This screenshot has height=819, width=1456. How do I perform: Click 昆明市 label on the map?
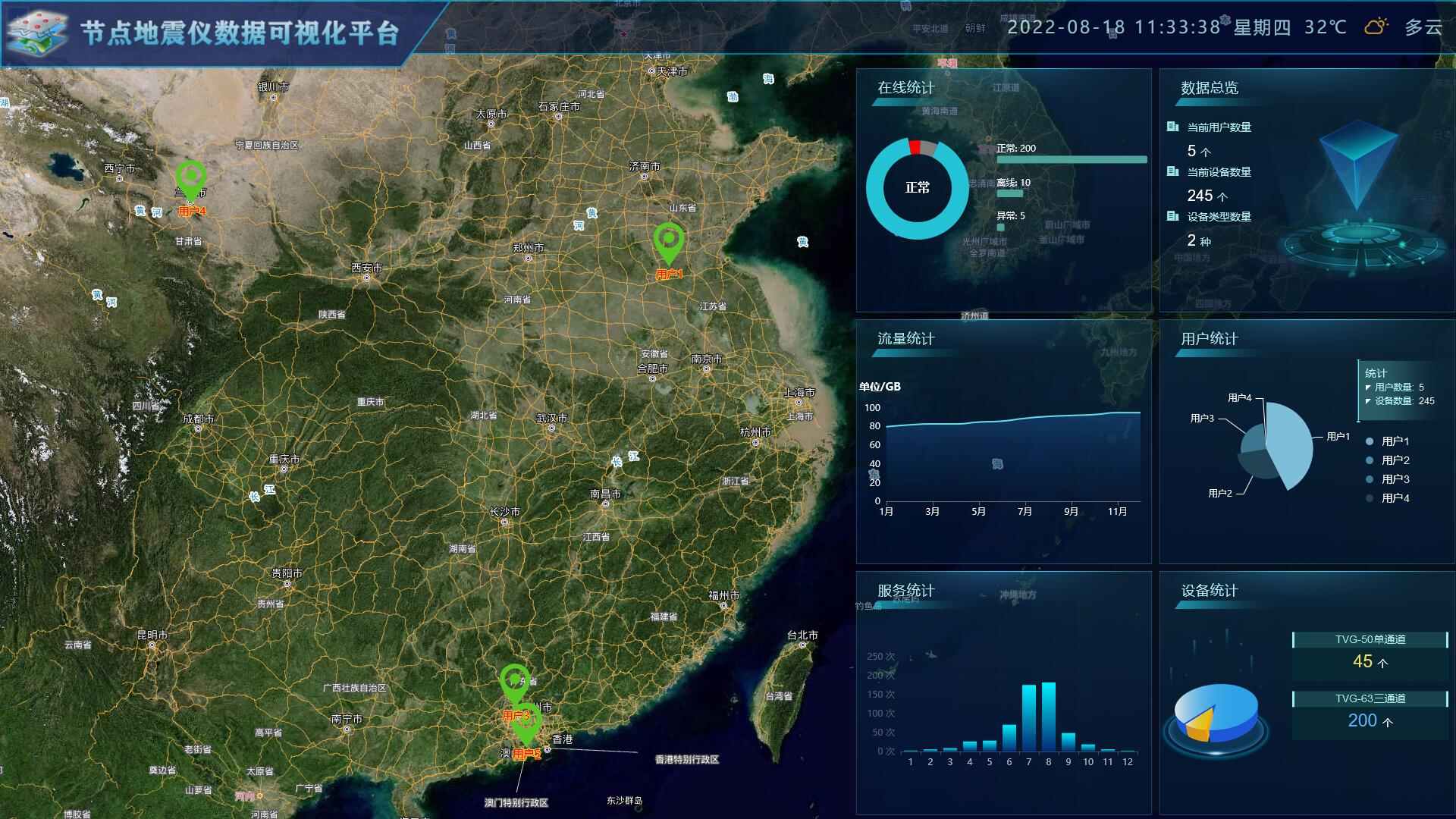click(x=152, y=635)
